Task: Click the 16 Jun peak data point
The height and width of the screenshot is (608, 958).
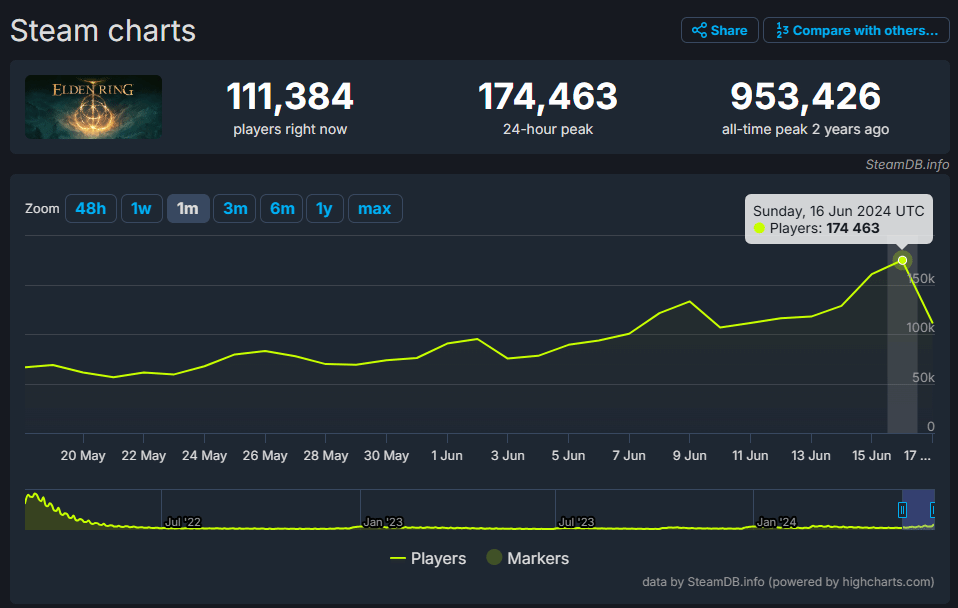Action: [902, 260]
